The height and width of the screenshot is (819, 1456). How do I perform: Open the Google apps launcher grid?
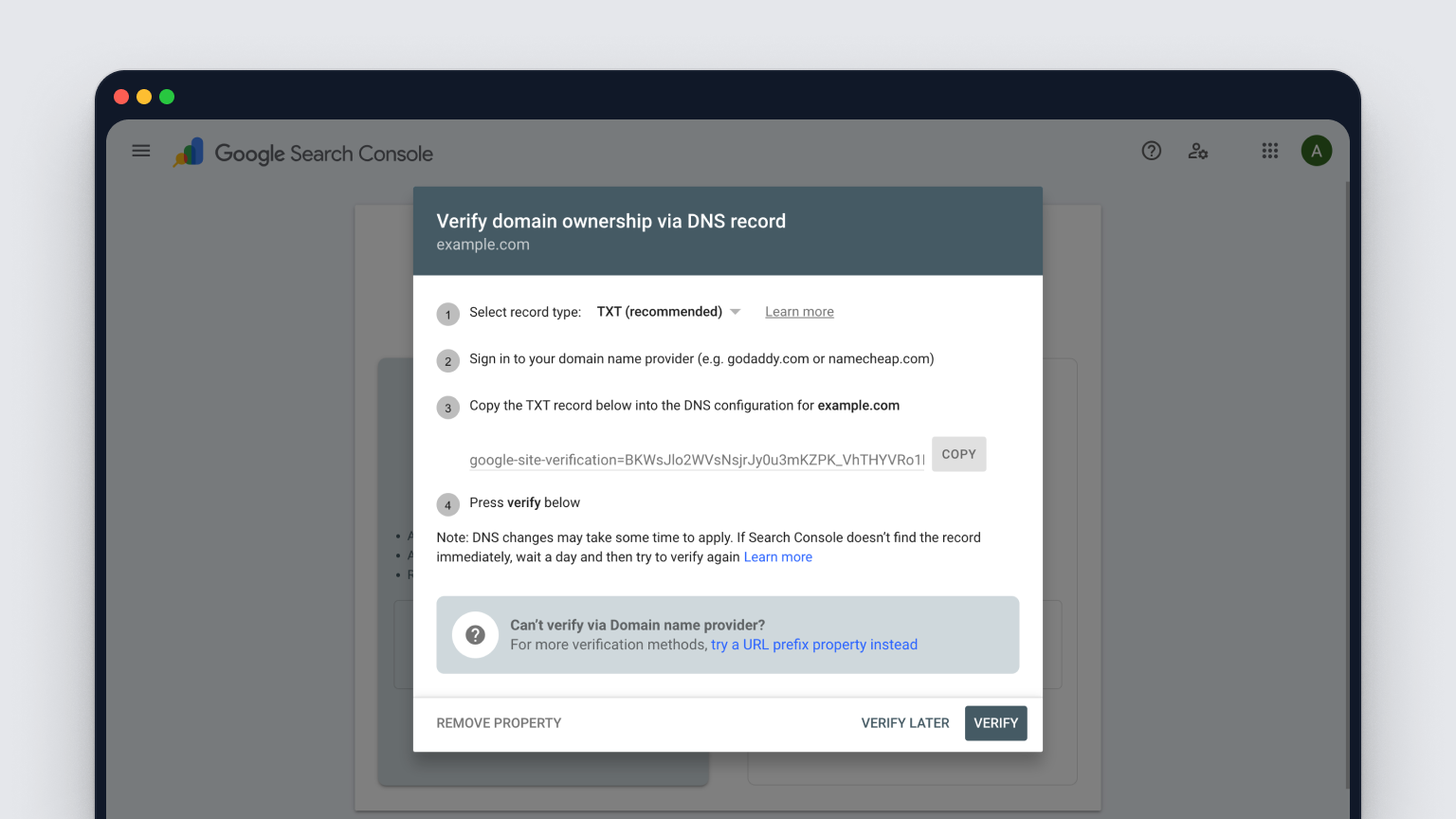pos(1270,151)
